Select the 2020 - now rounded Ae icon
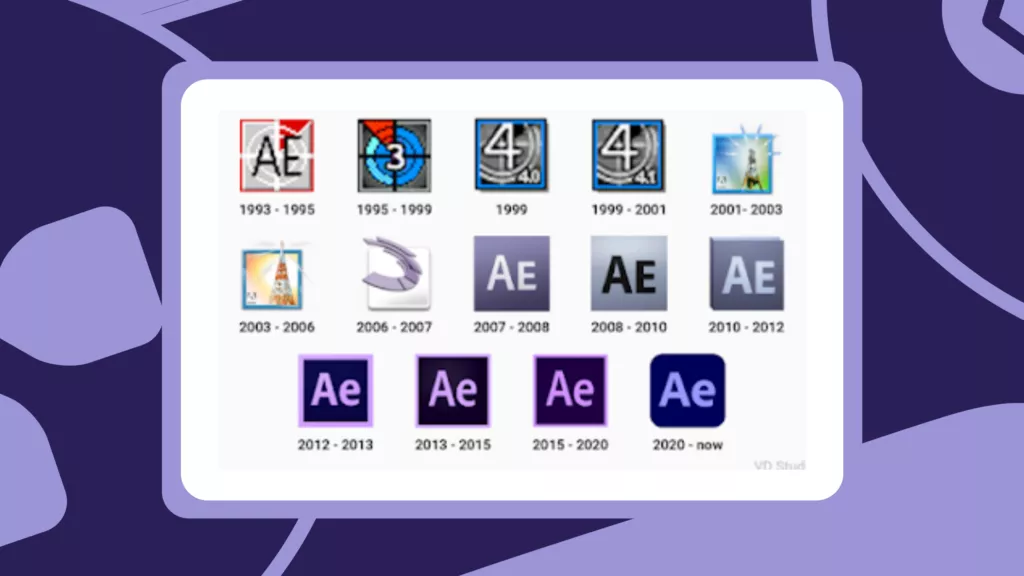The image size is (1024, 576). (688, 391)
